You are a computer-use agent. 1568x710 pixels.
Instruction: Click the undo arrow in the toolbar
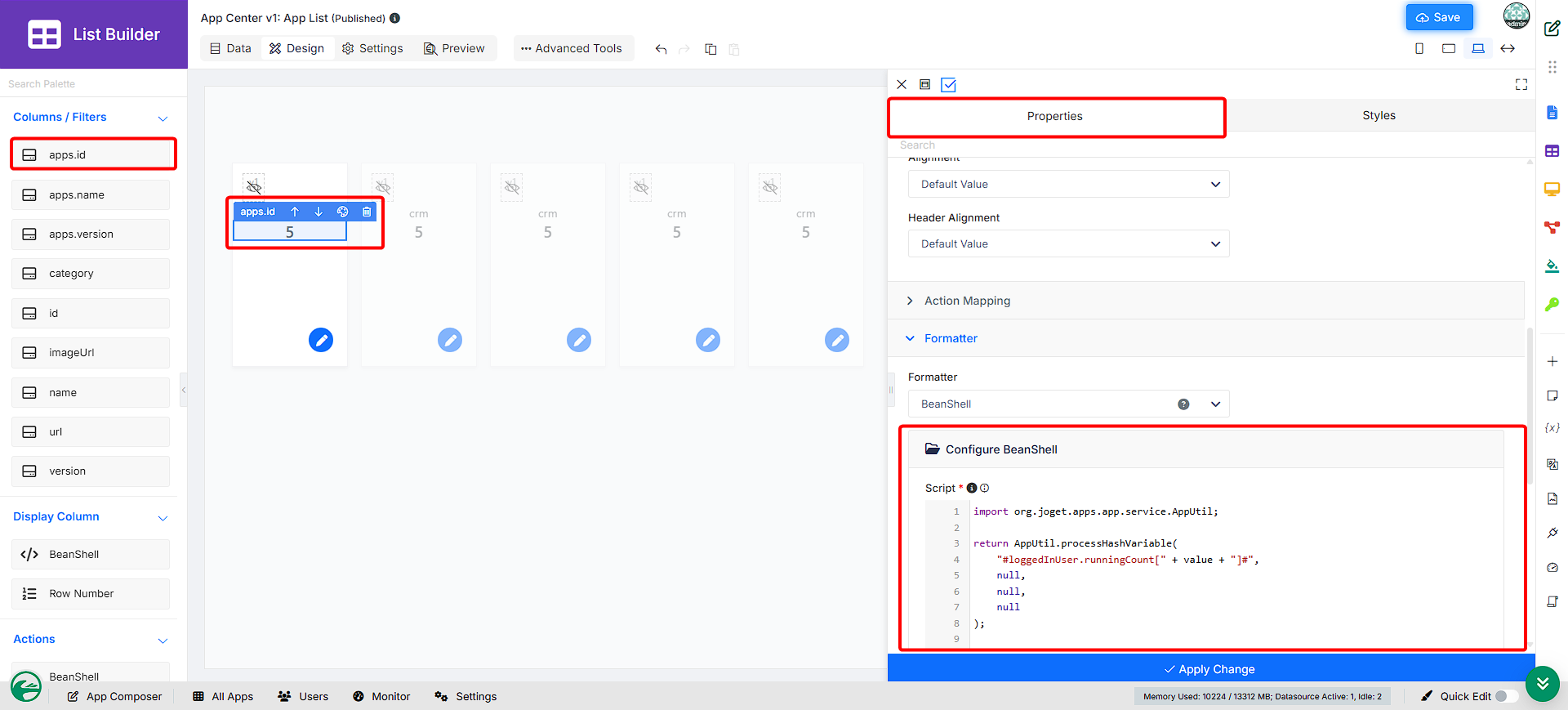[661, 49]
